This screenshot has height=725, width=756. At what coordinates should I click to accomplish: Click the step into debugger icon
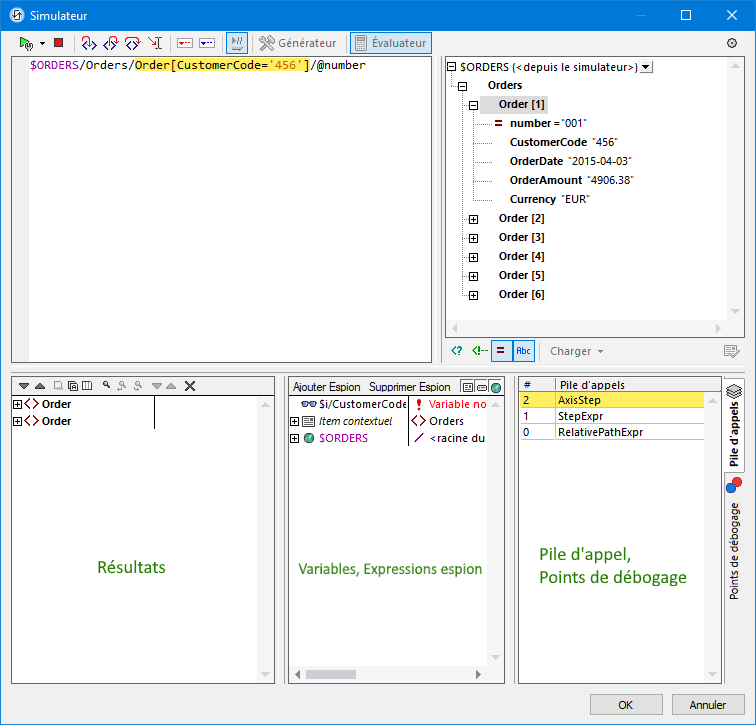pos(89,43)
